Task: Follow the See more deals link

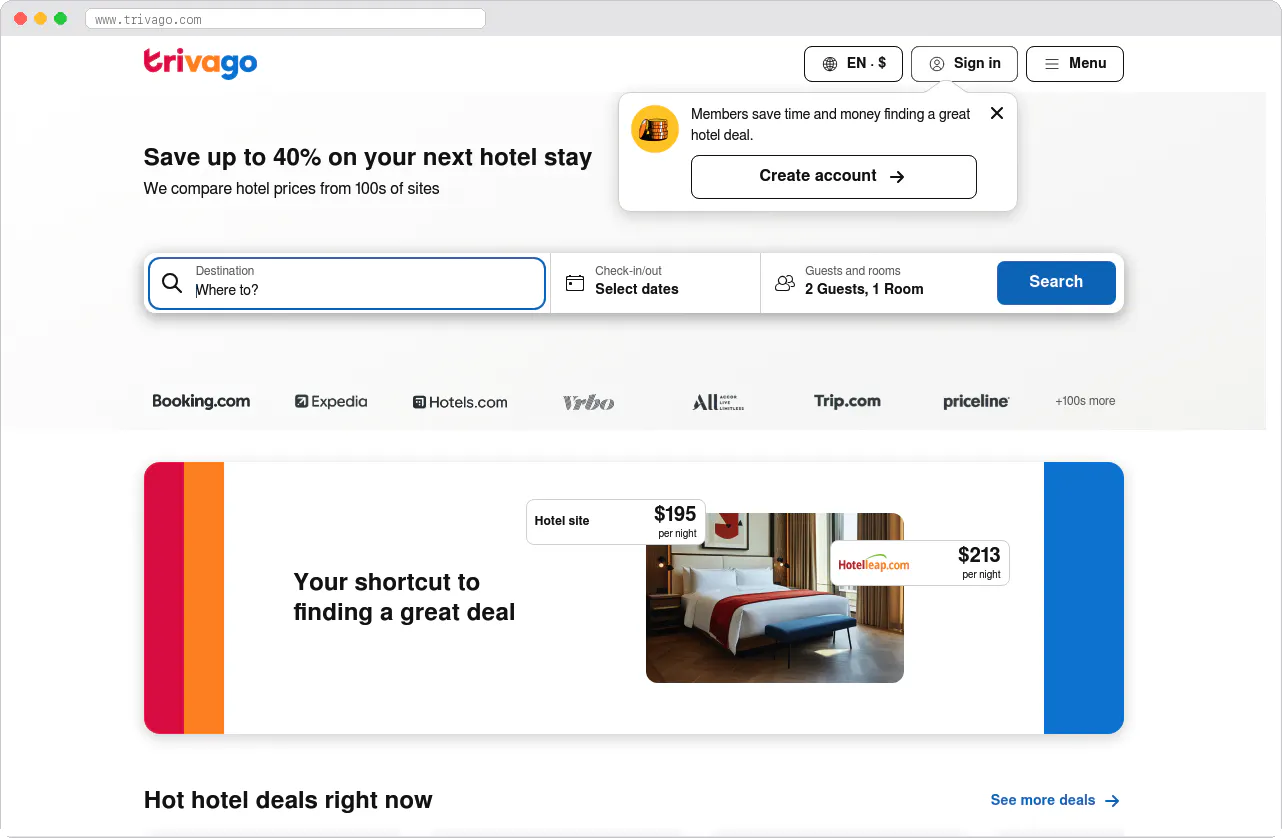Action: click(1055, 800)
